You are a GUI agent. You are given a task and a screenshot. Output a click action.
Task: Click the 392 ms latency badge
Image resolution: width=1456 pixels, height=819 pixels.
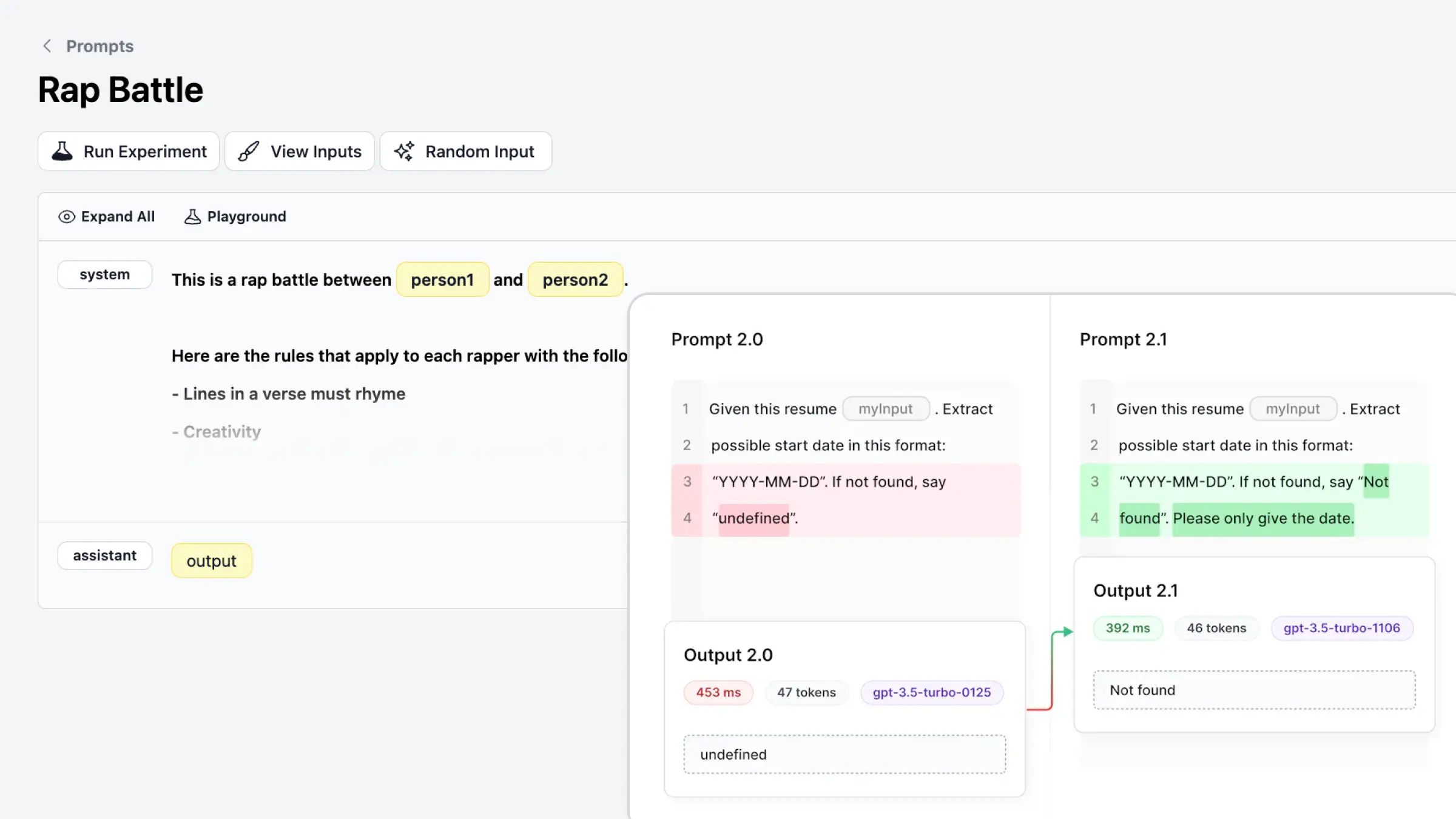pyautogui.click(x=1128, y=628)
